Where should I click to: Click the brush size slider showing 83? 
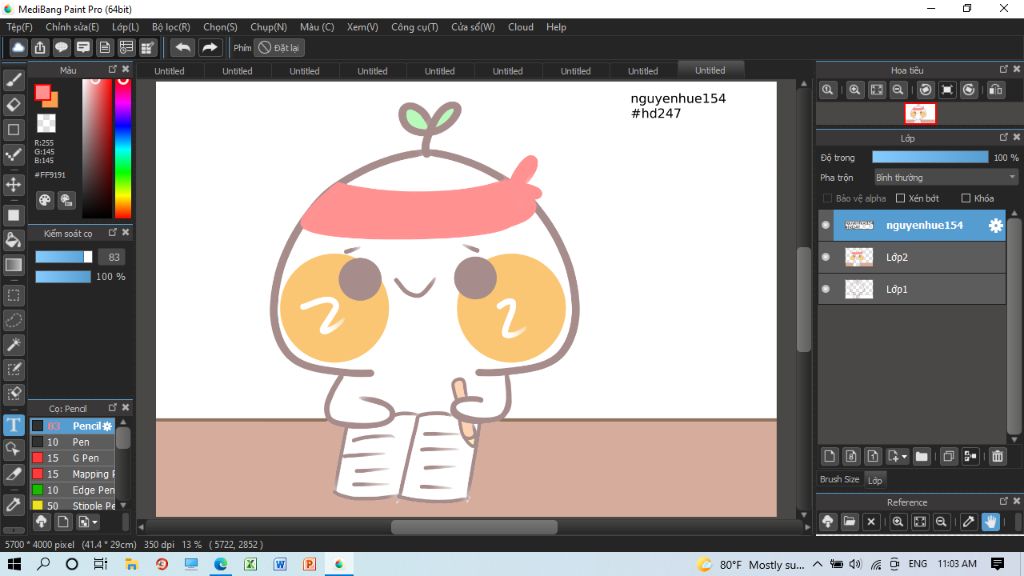tap(63, 257)
